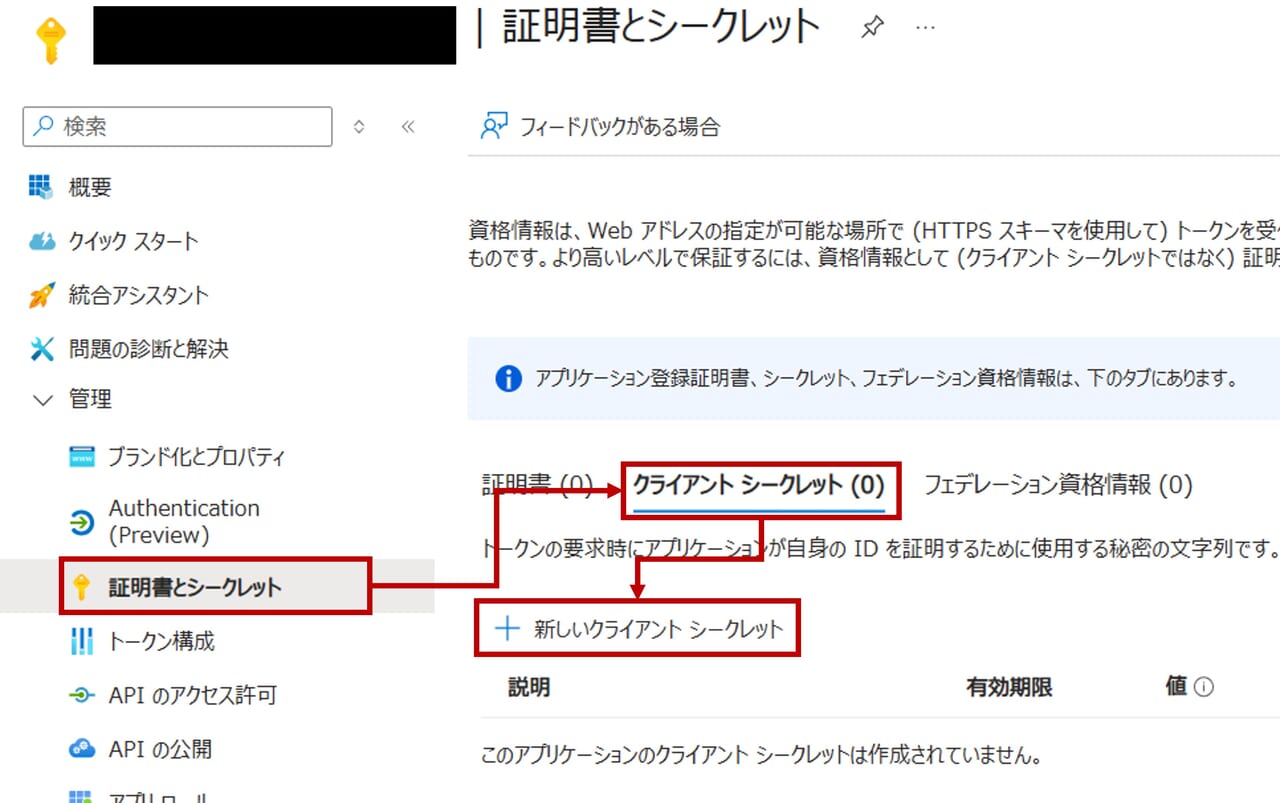The image size is (1280, 803).
Task: Click the ブランド化とプロパティ icon
Action: click(82, 457)
